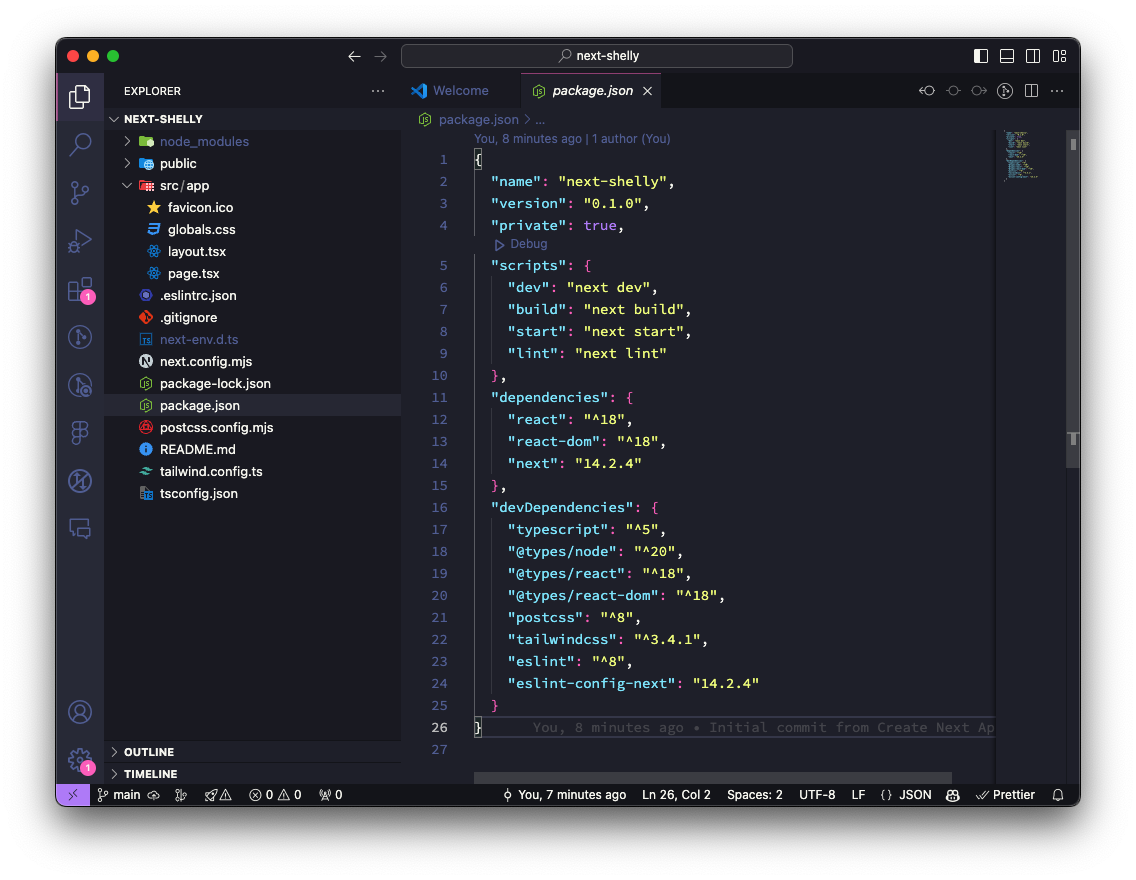This screenshot has height=880, width=1136.
Task: Go forward with the right arrow
Action: [380, 56]
